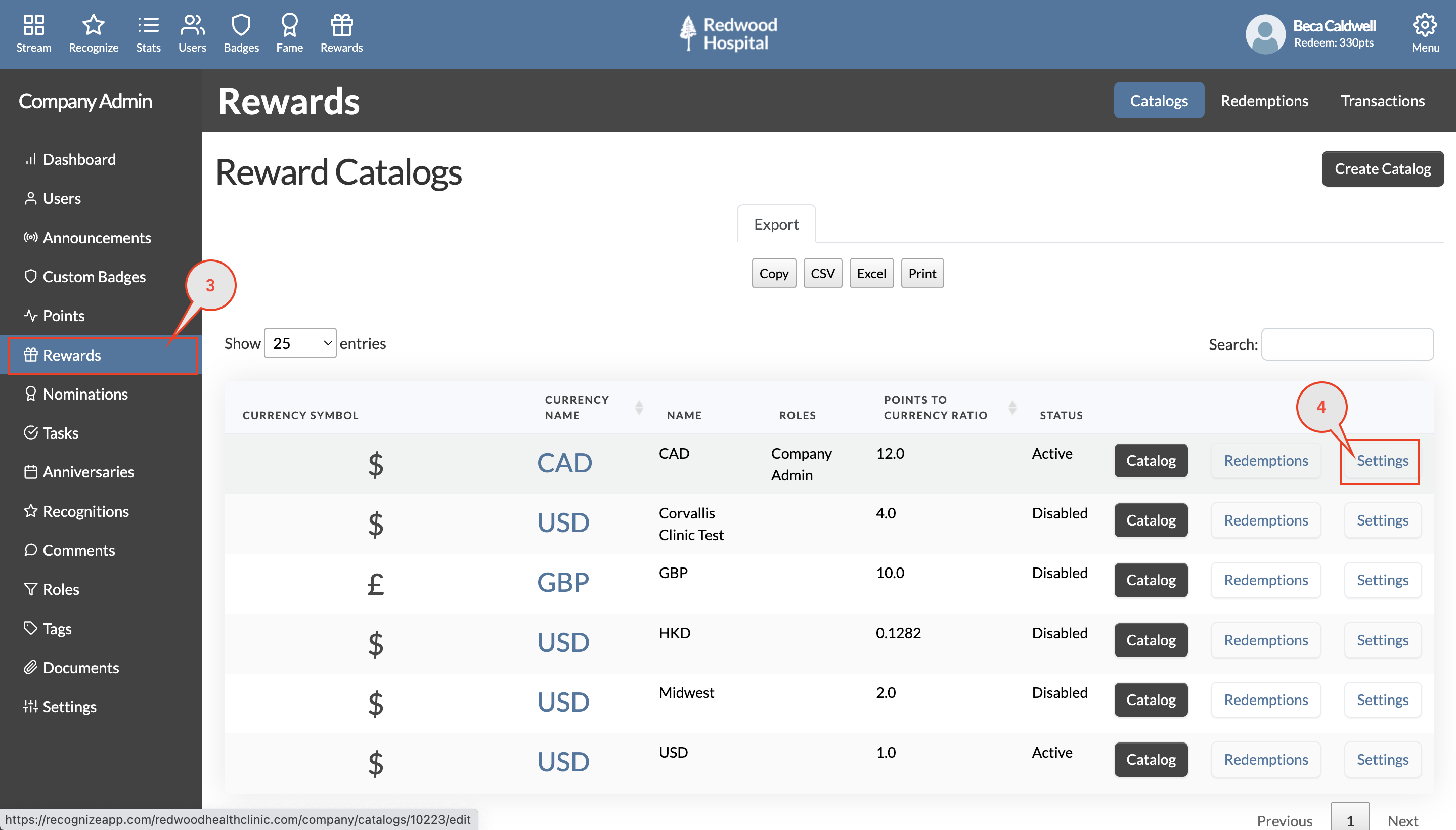Open Custom Badges in sidebar
Image resolution: width=1456 pixels, height=830 pixels.
pos(94,277)
